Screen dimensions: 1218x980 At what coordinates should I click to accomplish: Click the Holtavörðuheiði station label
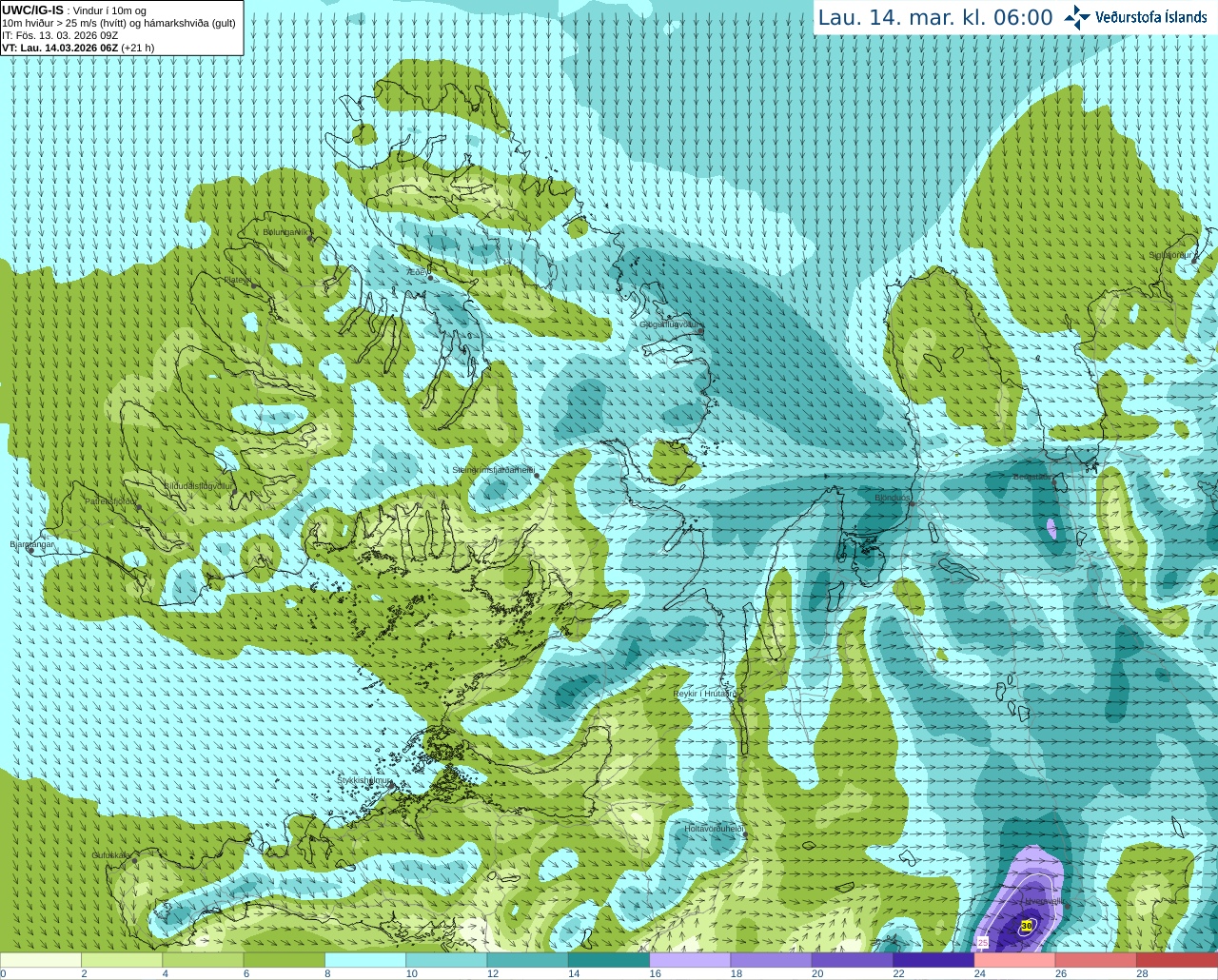714,829
